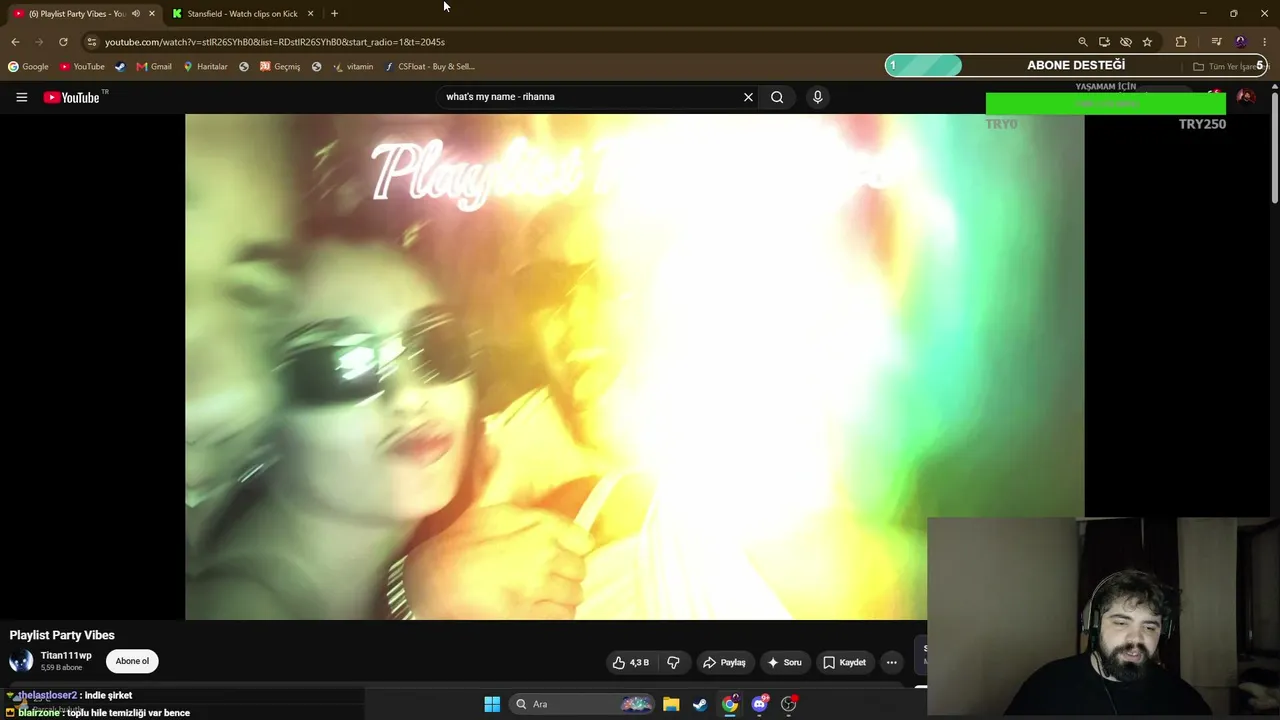Open the crossed-eye tracking protection icon
This screenshot has height=720, width=1280.
click(1126, 42)
